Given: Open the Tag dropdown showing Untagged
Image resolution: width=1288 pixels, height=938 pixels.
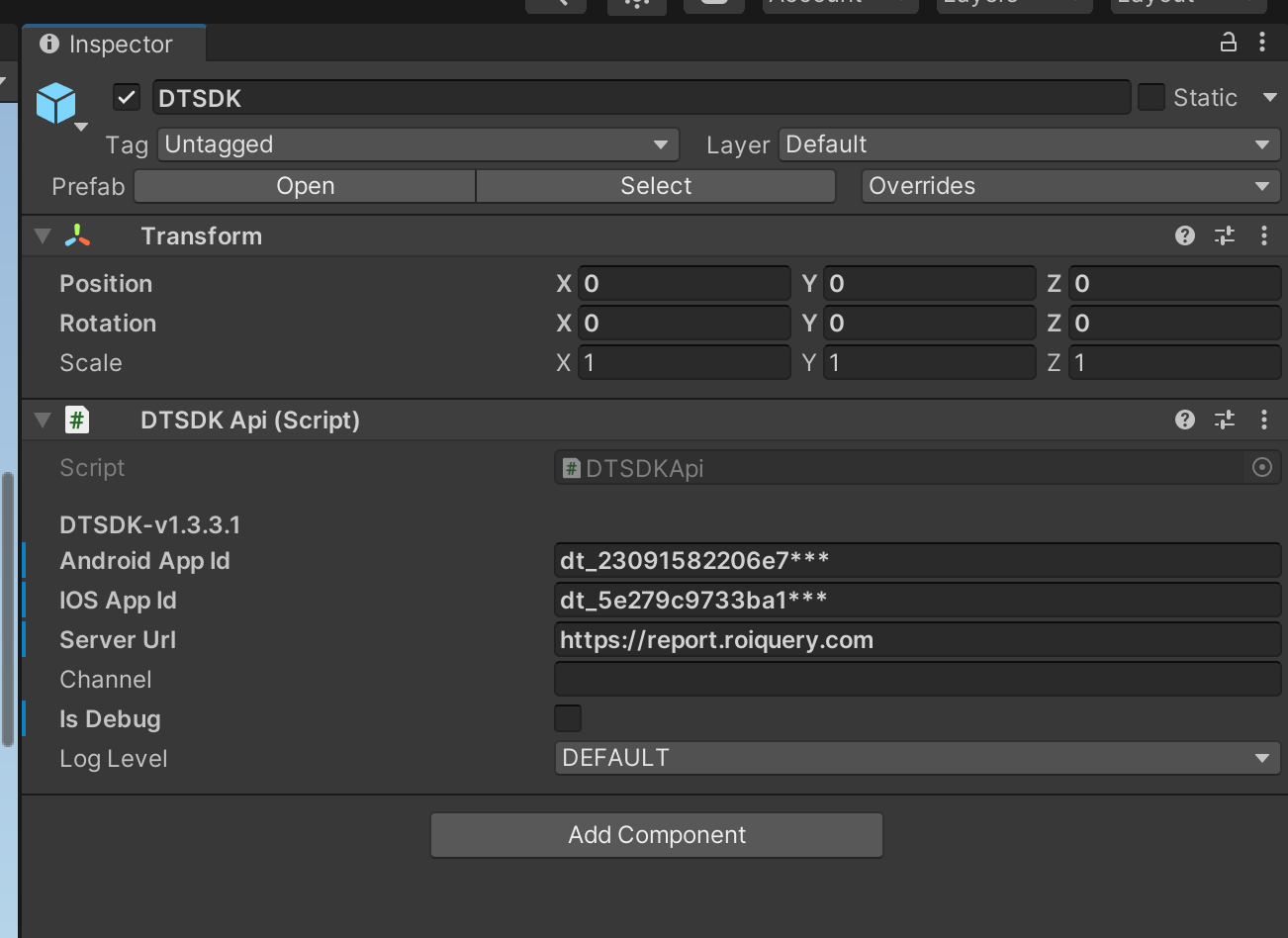Looking at the screenshot, I should [x=418, y=144].
